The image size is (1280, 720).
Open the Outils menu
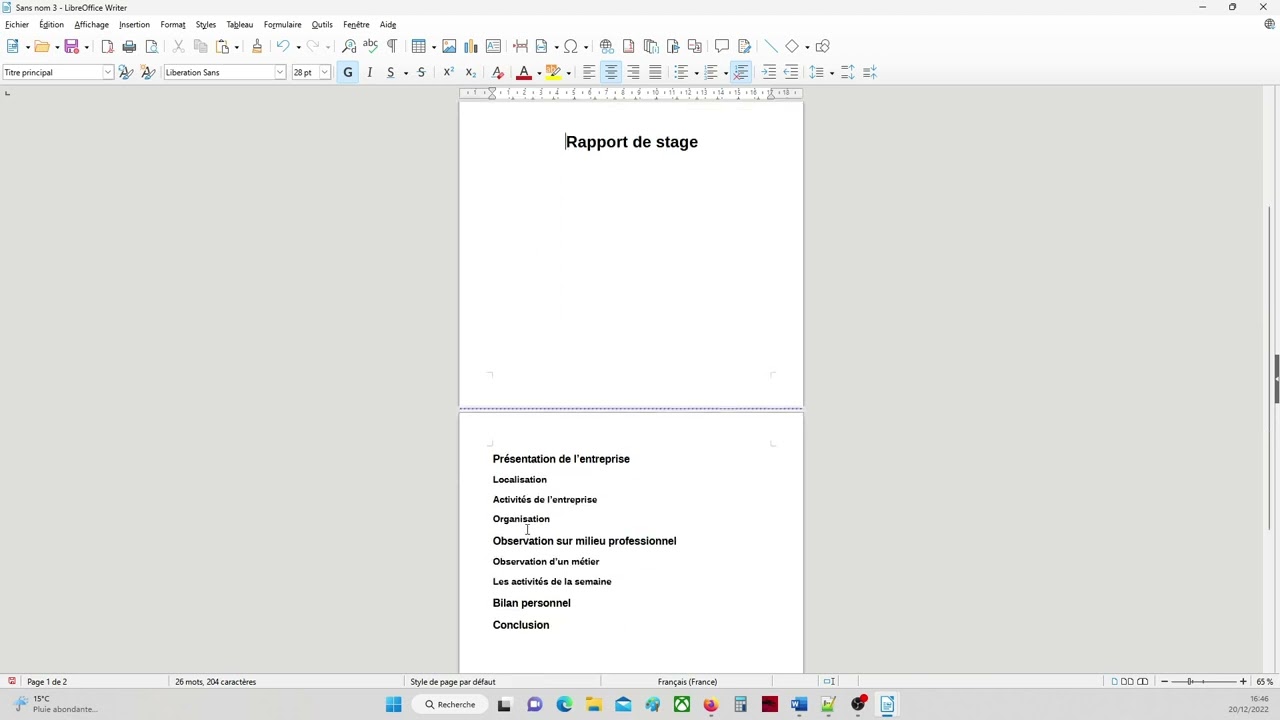click(322, 24)
